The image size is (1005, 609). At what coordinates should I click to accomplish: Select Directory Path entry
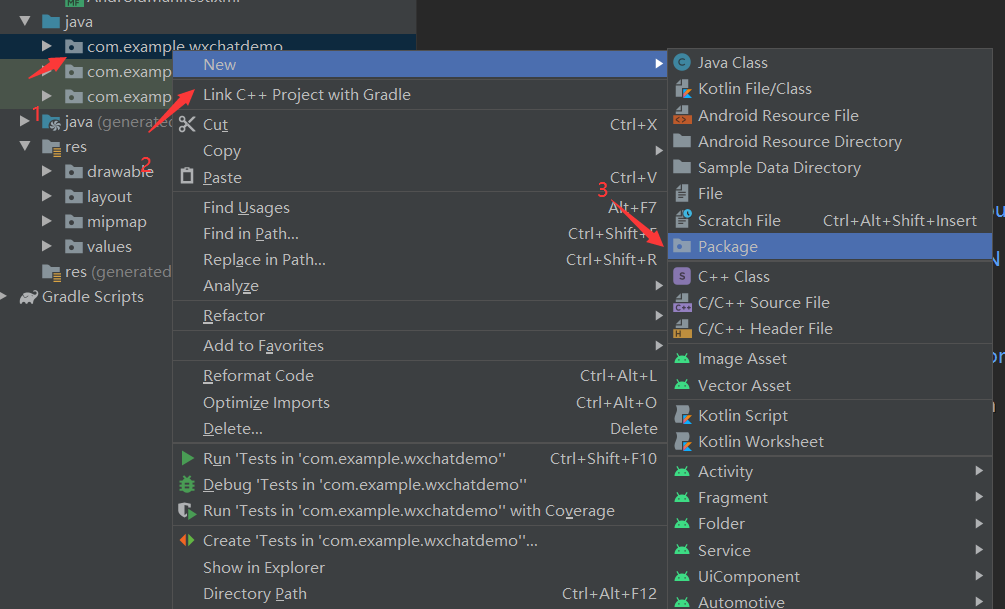pyautogui.click(x=420, y=594)
